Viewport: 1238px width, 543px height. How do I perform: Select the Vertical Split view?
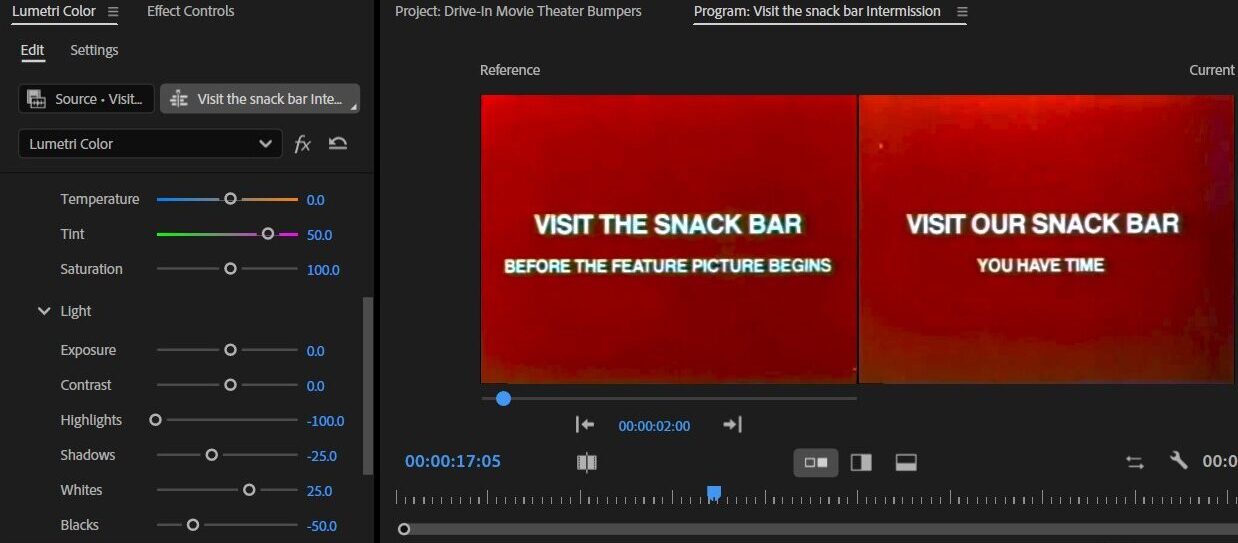861,462
